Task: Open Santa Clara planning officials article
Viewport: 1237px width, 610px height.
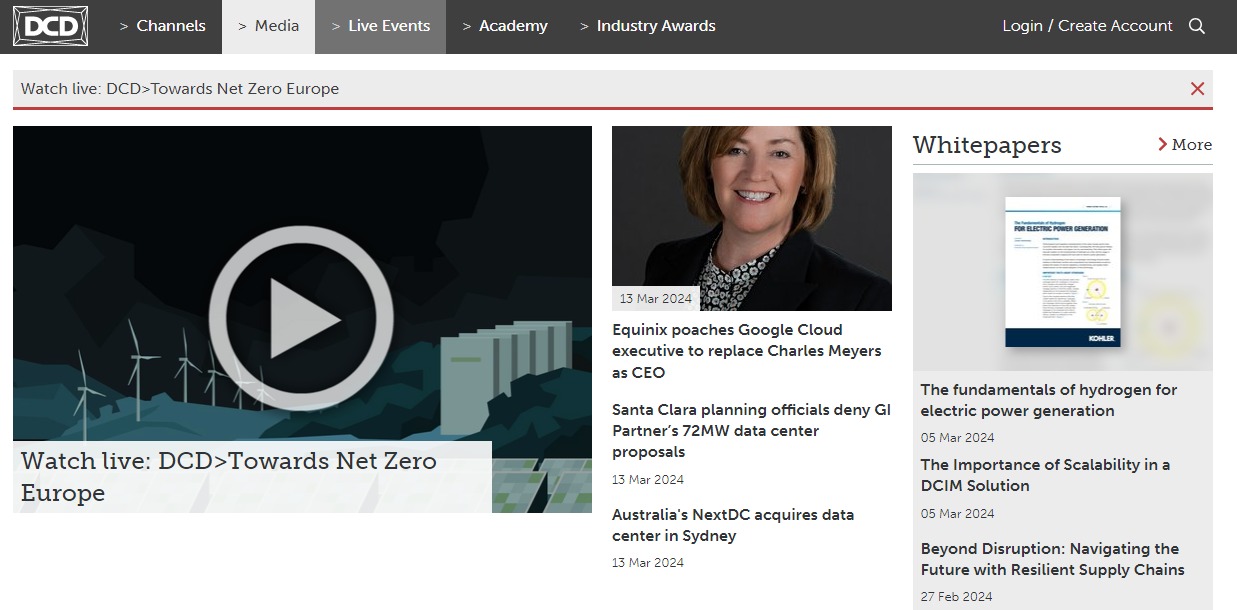Action: pos(751,431)
